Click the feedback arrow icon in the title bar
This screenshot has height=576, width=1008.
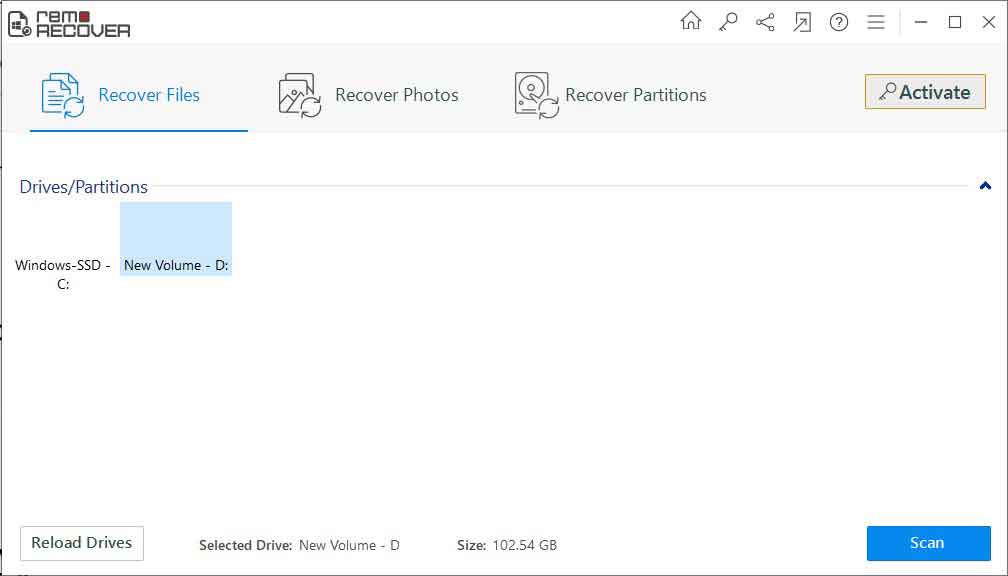[x=802, y=20]
